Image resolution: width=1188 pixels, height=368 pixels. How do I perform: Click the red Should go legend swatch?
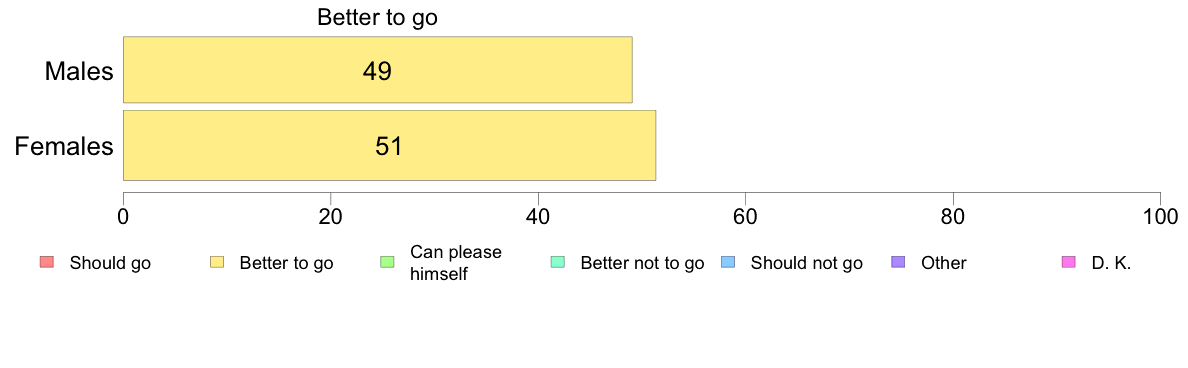click(x=46, y=263)
